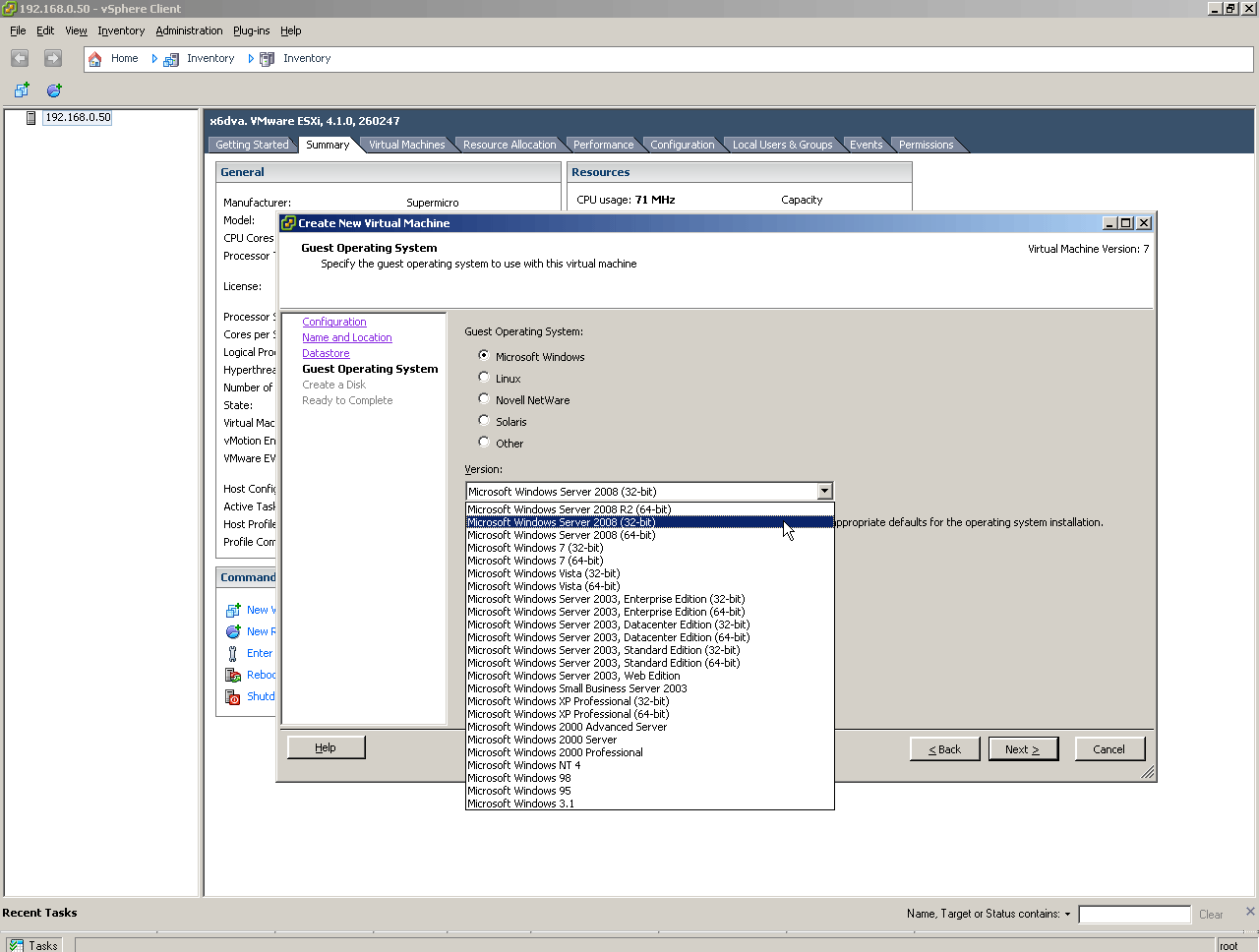Click the Reboot command icon
Image resolution: width=1259 pixels, height=952 pixels.
(233, 676)
